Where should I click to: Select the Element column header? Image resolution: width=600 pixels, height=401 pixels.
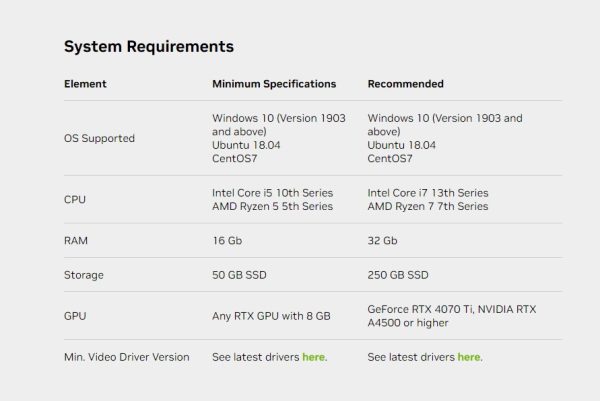pos(85,84)
